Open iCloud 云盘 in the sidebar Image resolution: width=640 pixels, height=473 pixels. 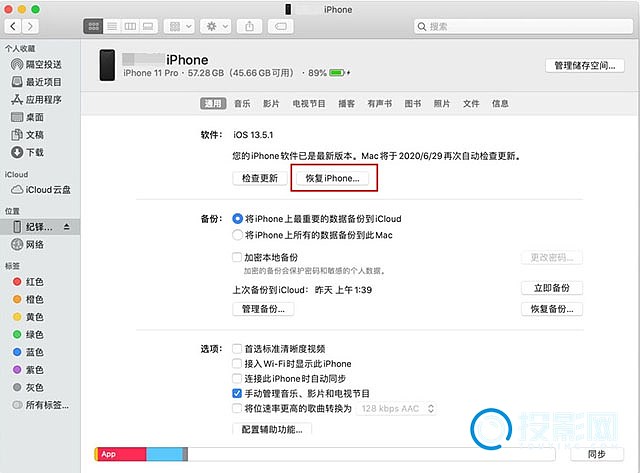pos(46,190)
